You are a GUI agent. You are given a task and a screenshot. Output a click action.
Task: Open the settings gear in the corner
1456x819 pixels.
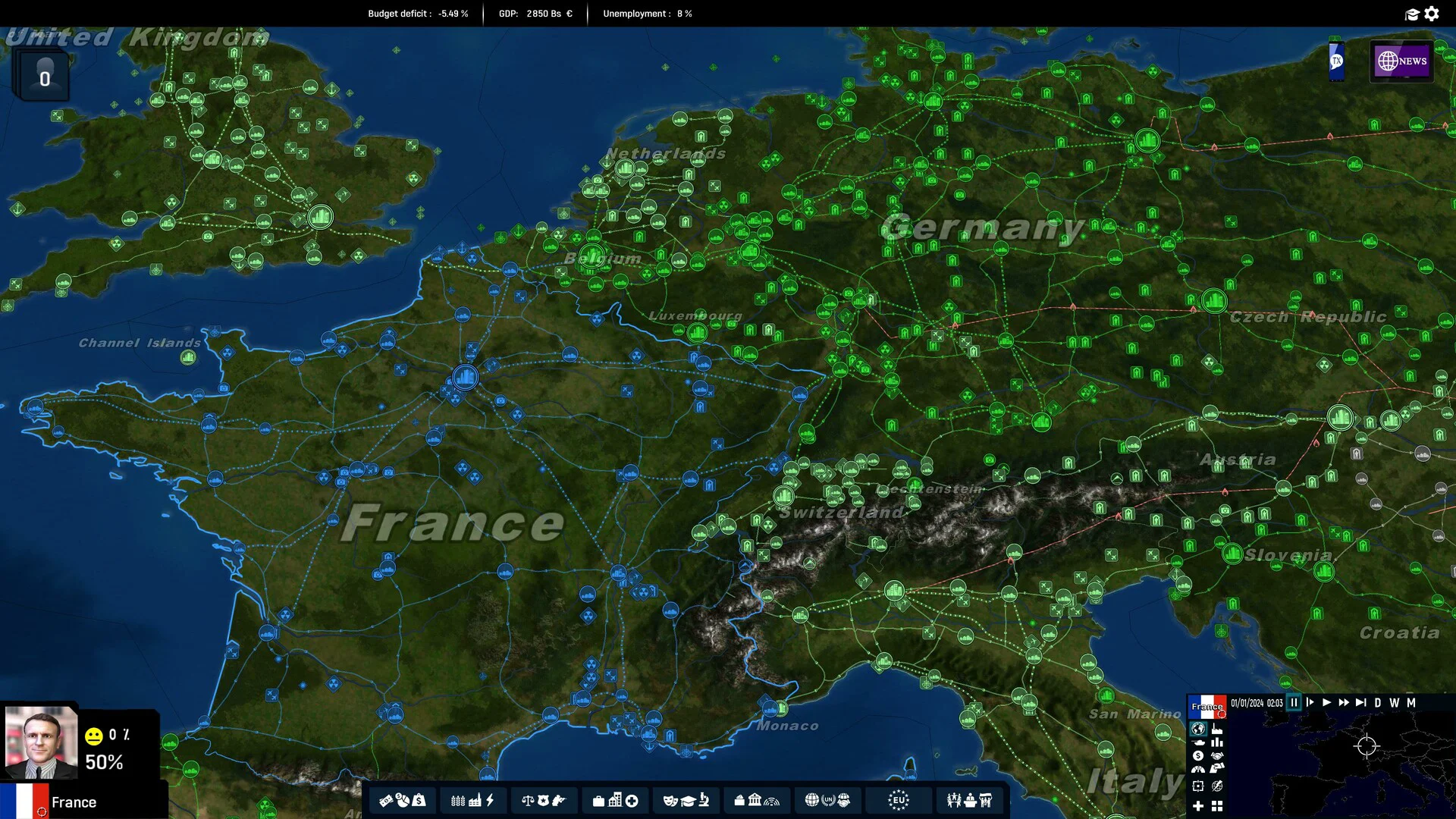point(1432,14)
